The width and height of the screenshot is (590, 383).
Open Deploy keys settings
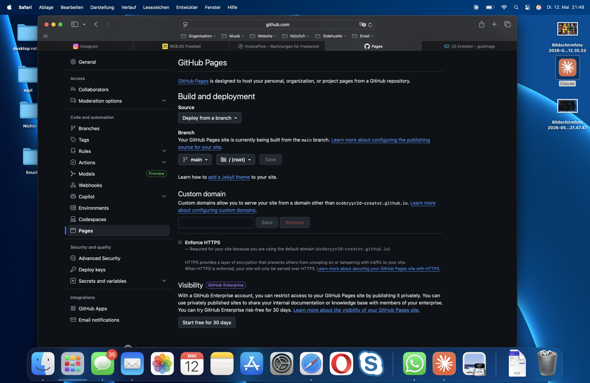click(x=92, y=269)
